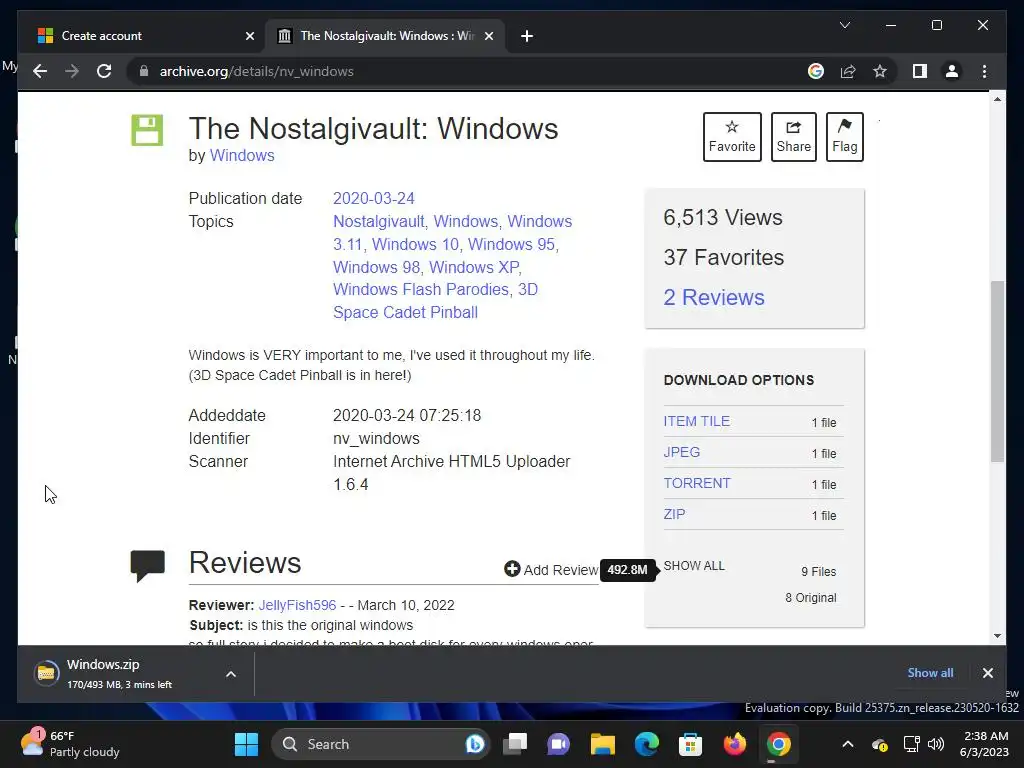1024x768 pixels.
Task: Open the Windows 95 topic link
Action: [511, 244]
